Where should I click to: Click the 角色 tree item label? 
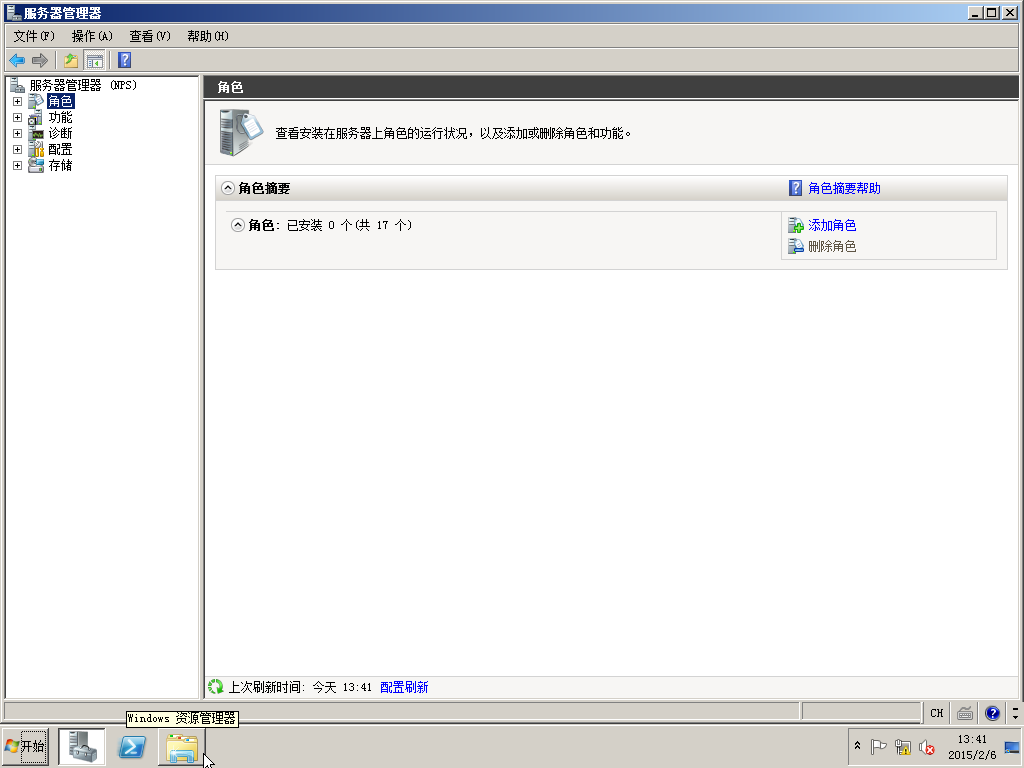point(60,101)
